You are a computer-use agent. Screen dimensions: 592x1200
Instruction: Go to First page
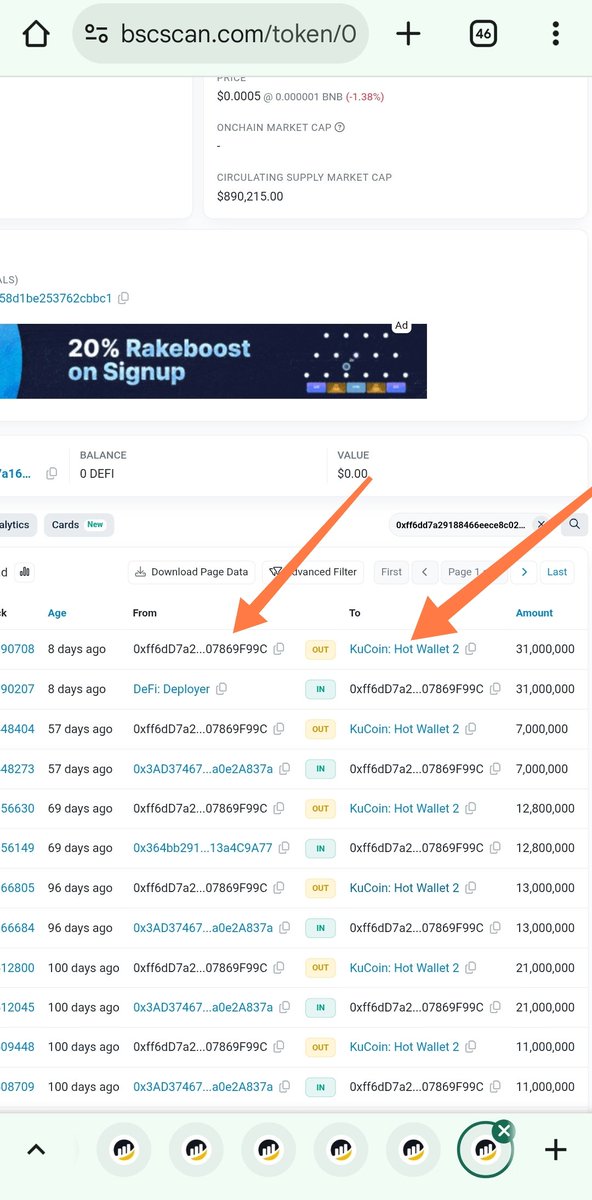[x=391, y=572]
